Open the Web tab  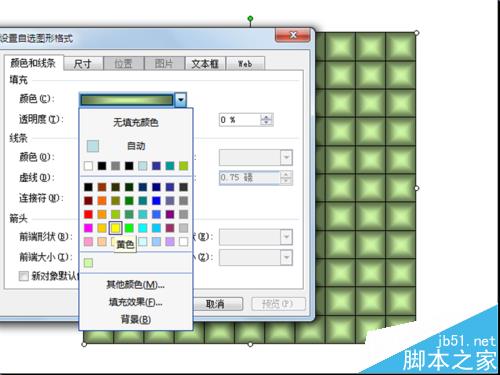pos(245,63)
